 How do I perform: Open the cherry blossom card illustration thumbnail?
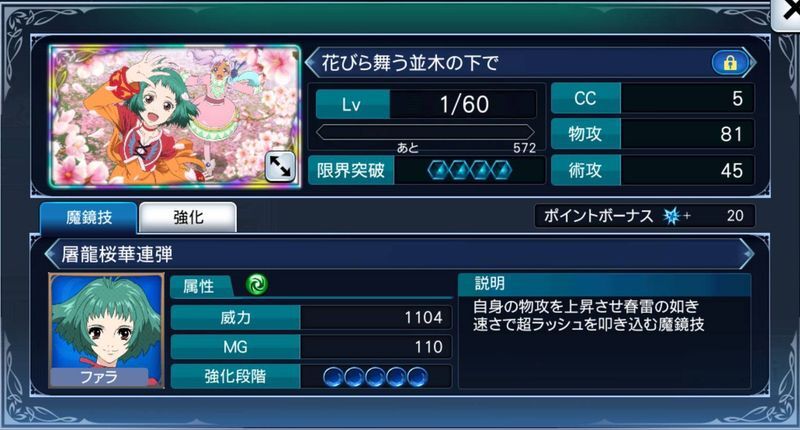pos(175,116)
